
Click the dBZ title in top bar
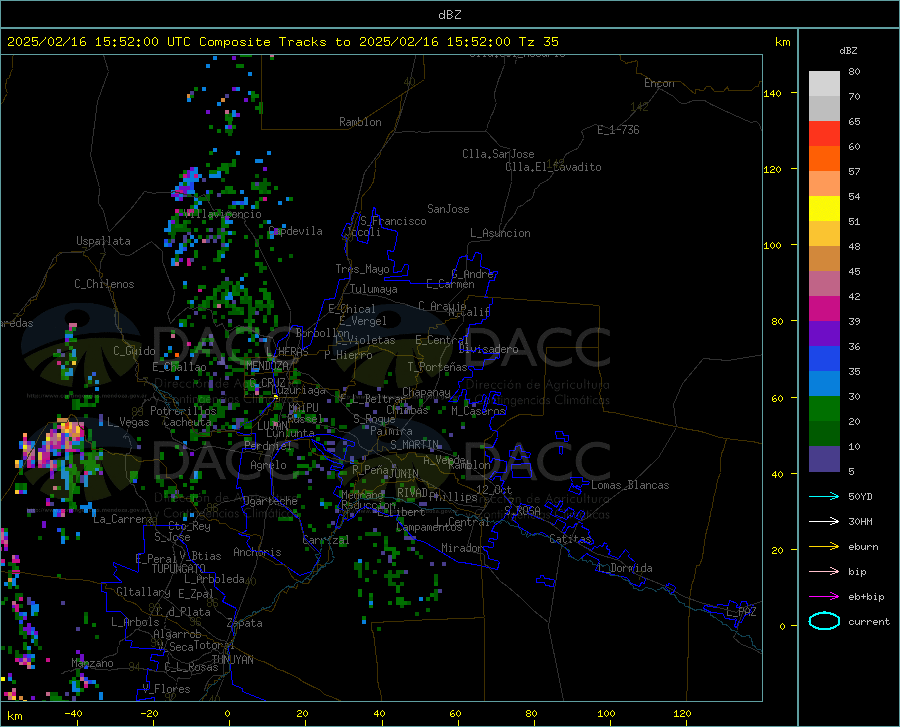(x=449, y=15)
